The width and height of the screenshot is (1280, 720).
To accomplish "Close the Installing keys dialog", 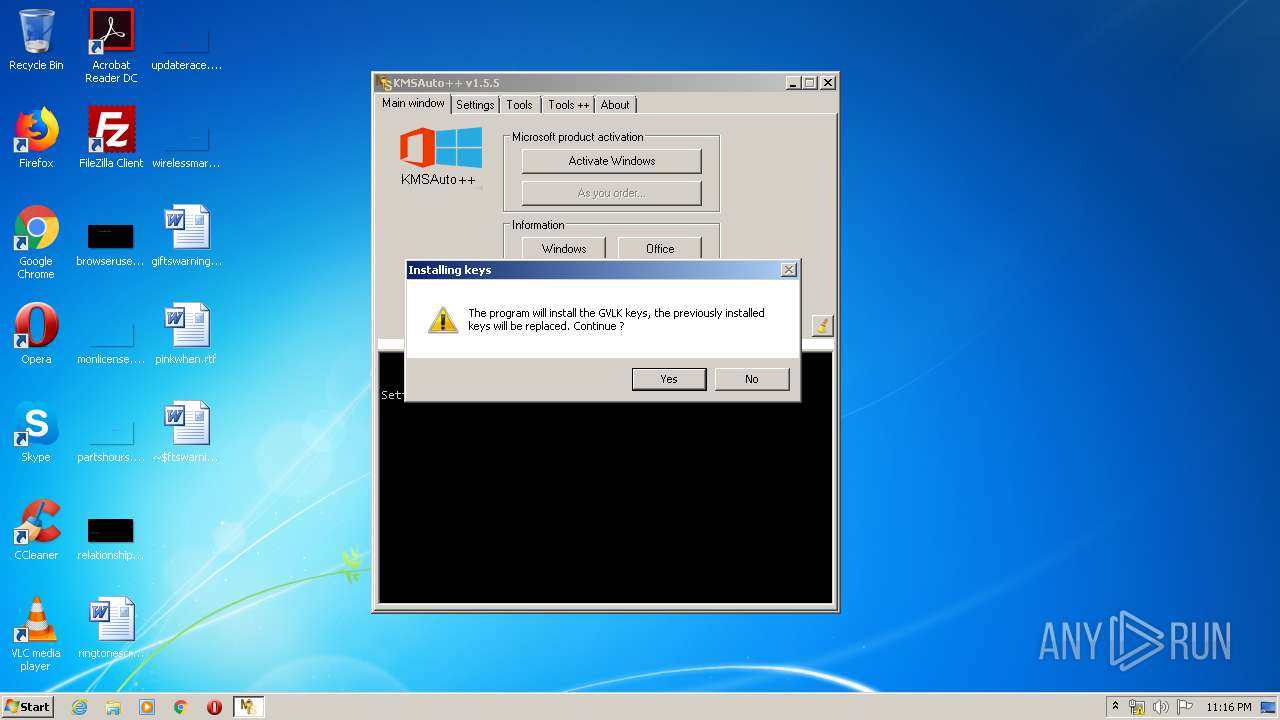I will [x=788, y=270].
